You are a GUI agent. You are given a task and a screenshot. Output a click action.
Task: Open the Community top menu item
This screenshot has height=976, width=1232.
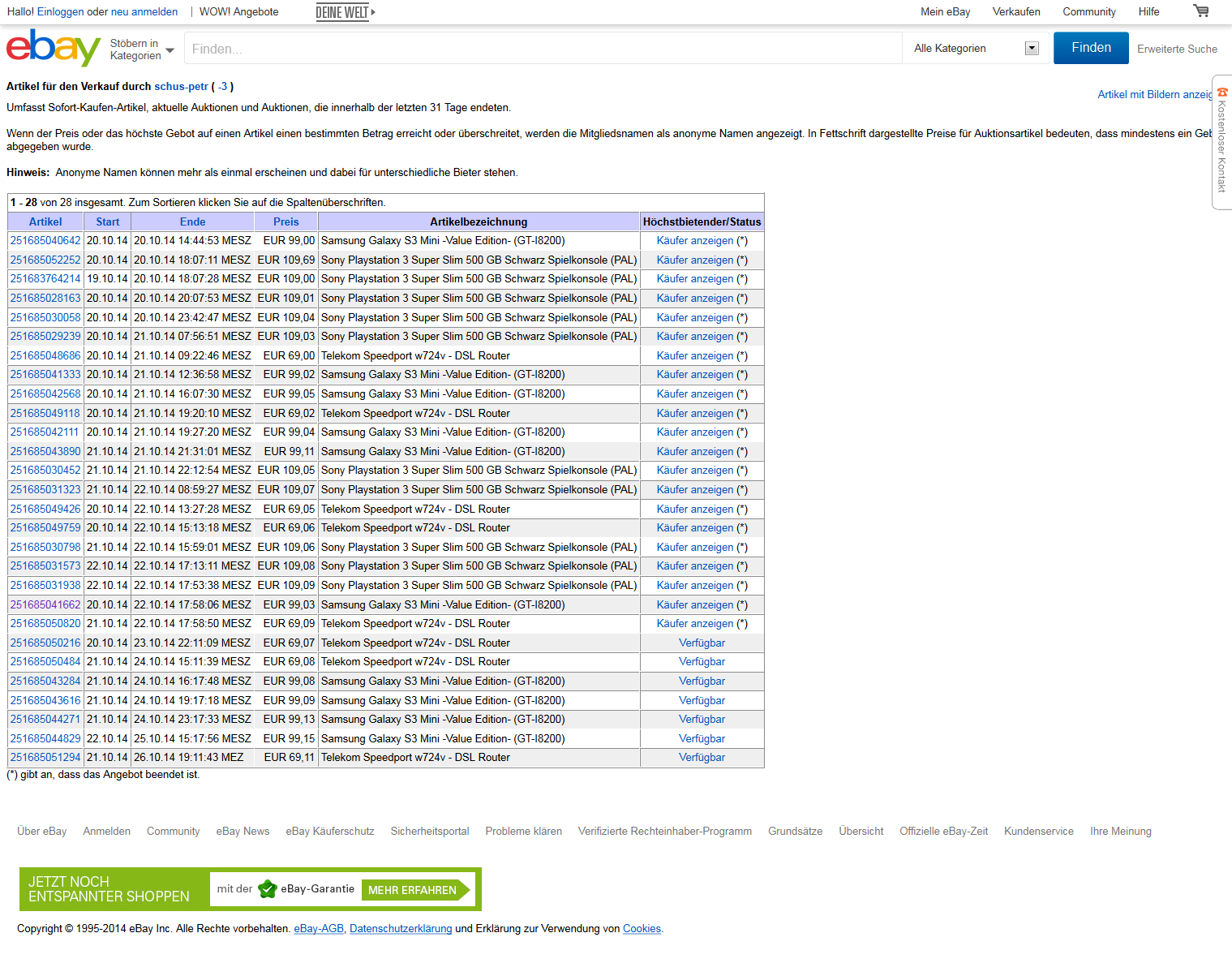(x=1089, y=12)
